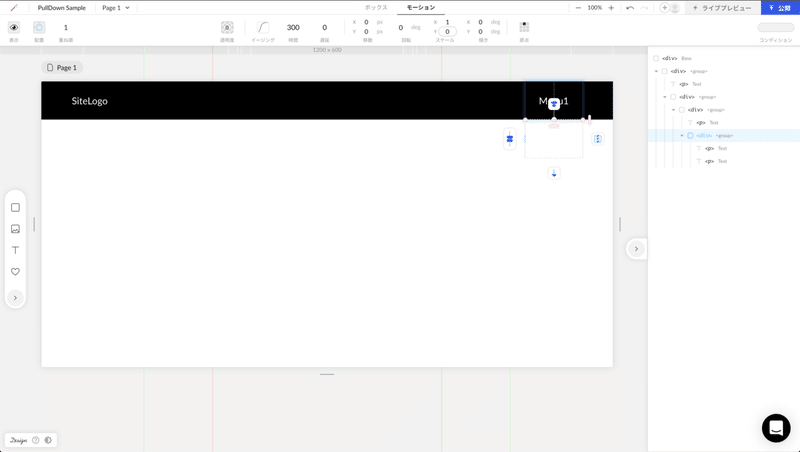Collapse the second-level group div
The image size is (800, 452).
click(x=665, y=97)
